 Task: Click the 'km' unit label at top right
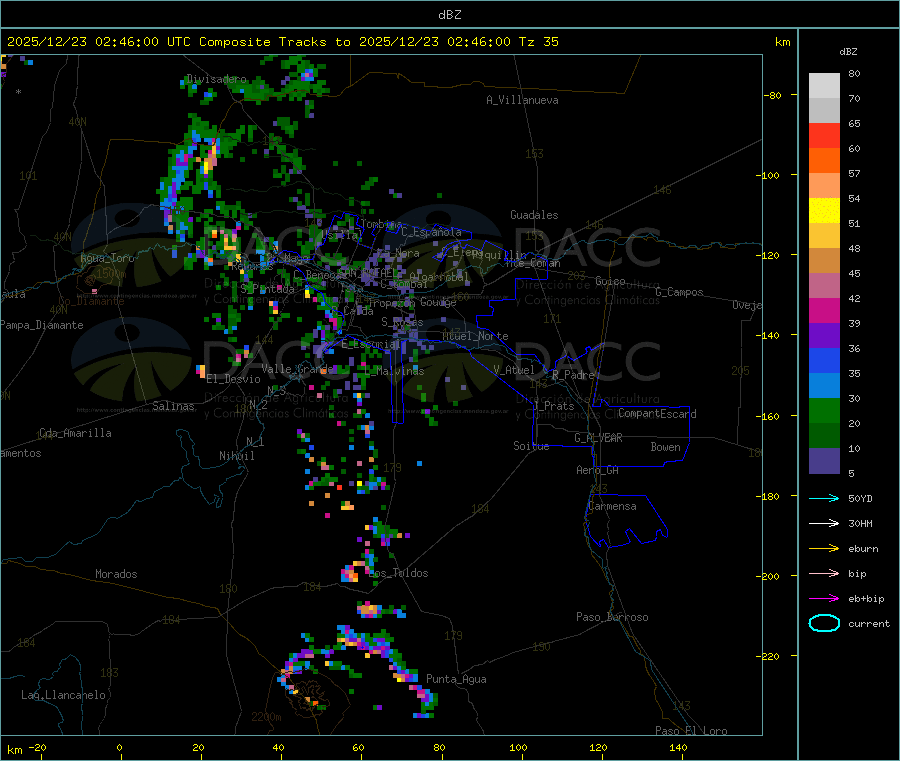(x=782, y=42)
